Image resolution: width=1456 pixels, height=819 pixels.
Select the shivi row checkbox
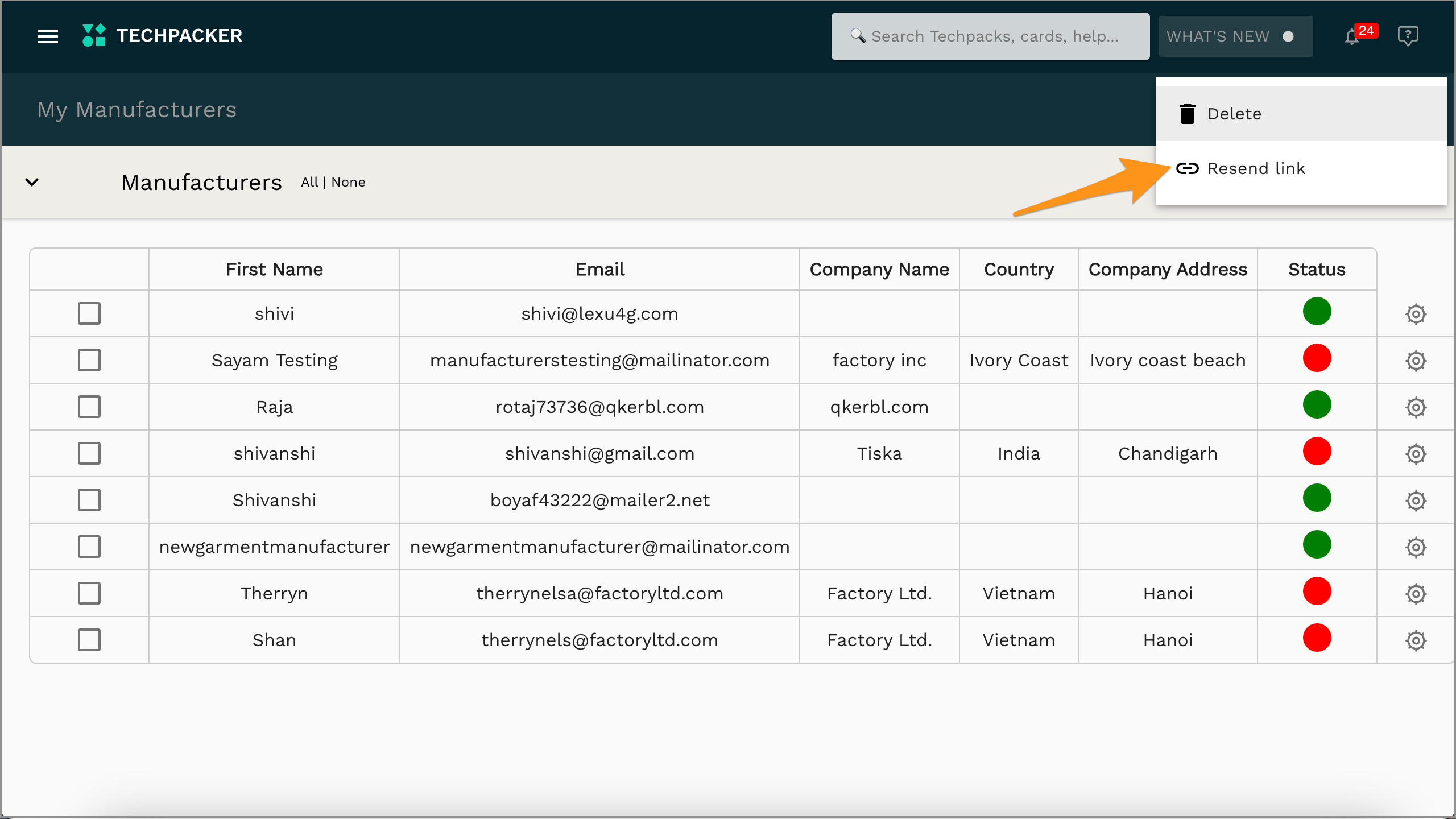click(89, 313)
